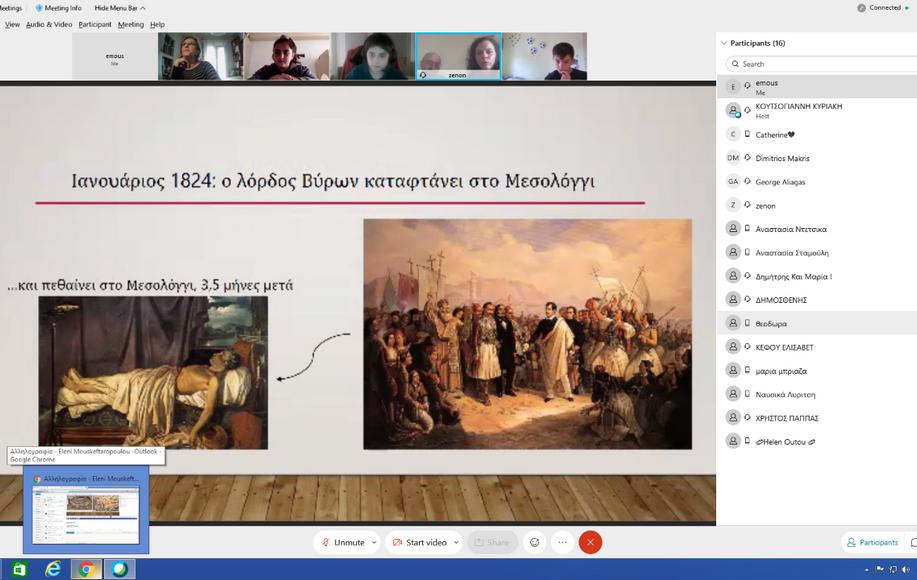
Task: Leave the meeting with the red X button
Action: (590, 543)
